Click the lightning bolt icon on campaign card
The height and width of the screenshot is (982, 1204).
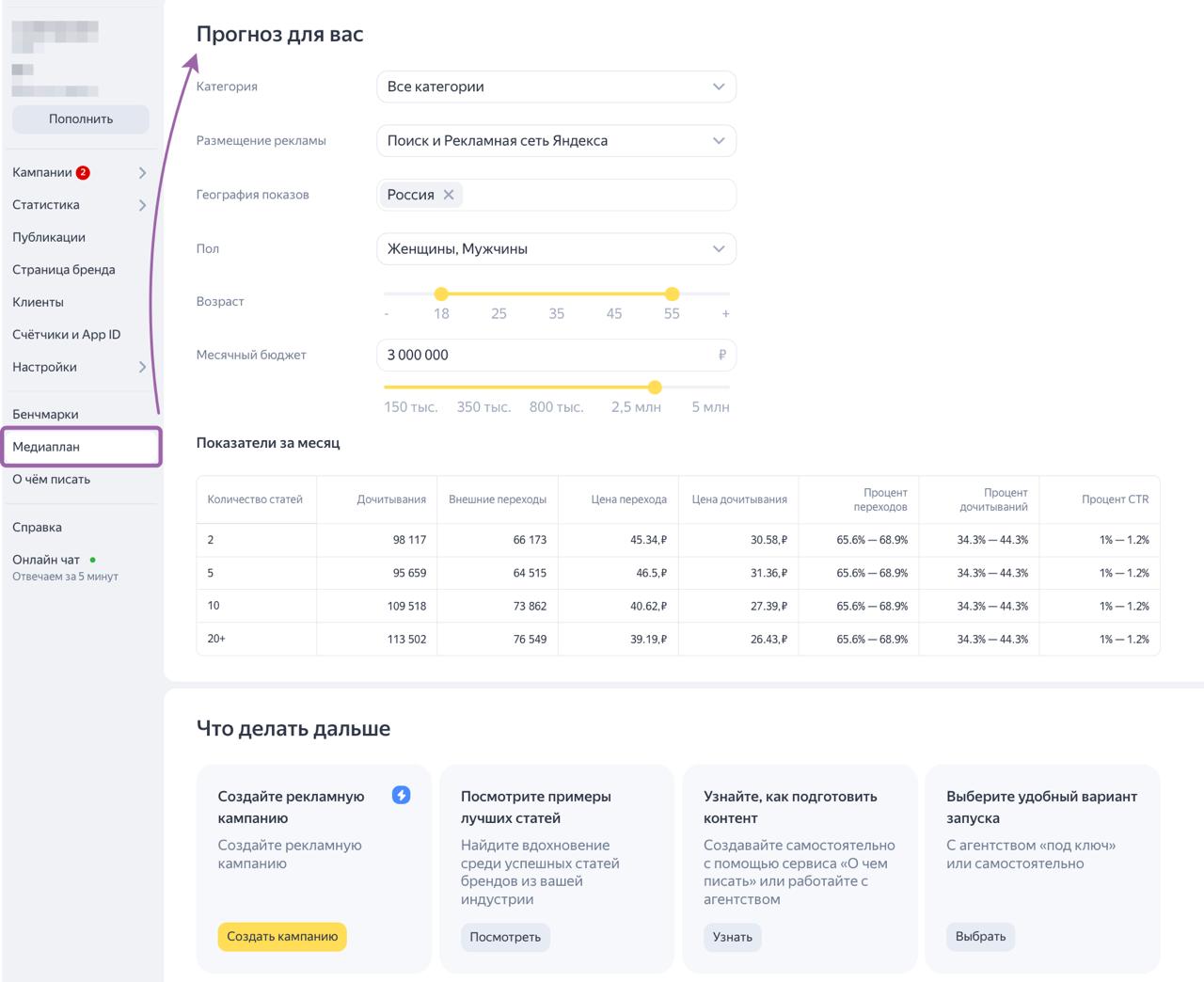pyautogui.click(x=401, y=795)
